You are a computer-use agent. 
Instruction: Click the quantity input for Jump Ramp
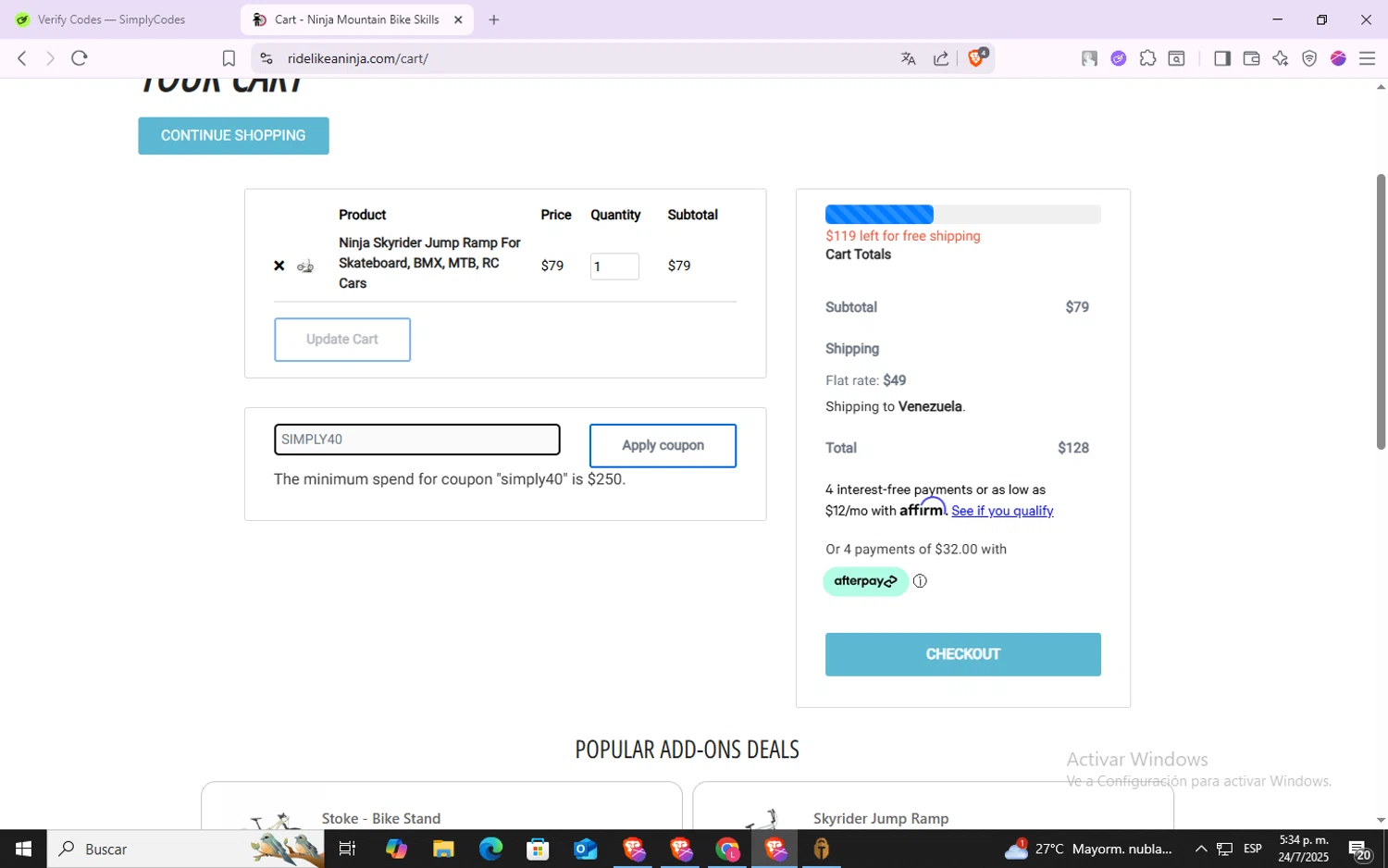[614, 267]
